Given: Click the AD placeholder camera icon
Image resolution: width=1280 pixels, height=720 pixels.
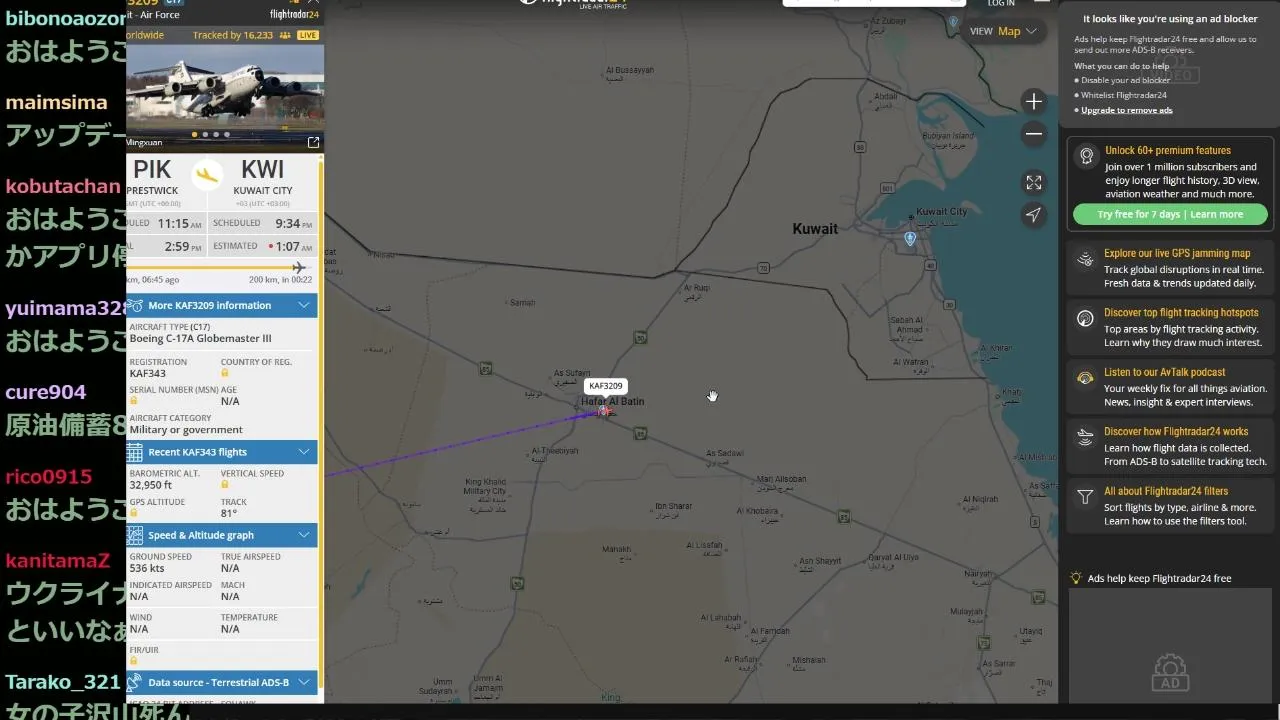Looking at the screenshot, I should (x=1170, y=673).
